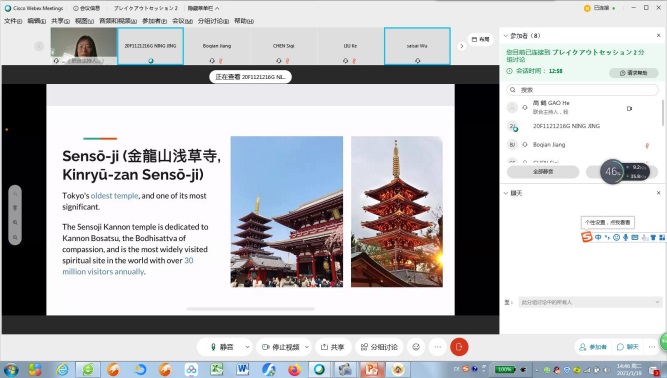Toggle the 聊天 chat panel button
Screen dimensions: 667x378
628,347
